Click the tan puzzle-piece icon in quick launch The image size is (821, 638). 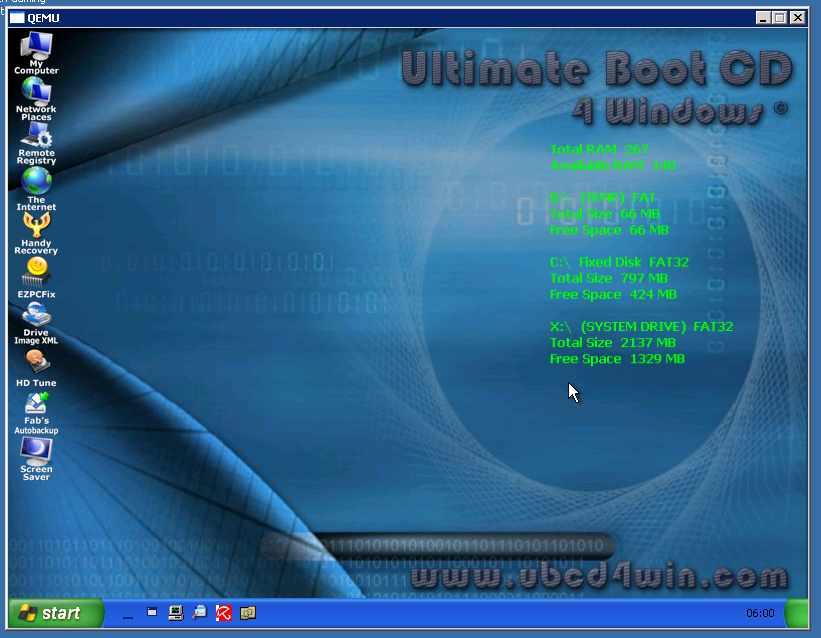click(248, 613)
